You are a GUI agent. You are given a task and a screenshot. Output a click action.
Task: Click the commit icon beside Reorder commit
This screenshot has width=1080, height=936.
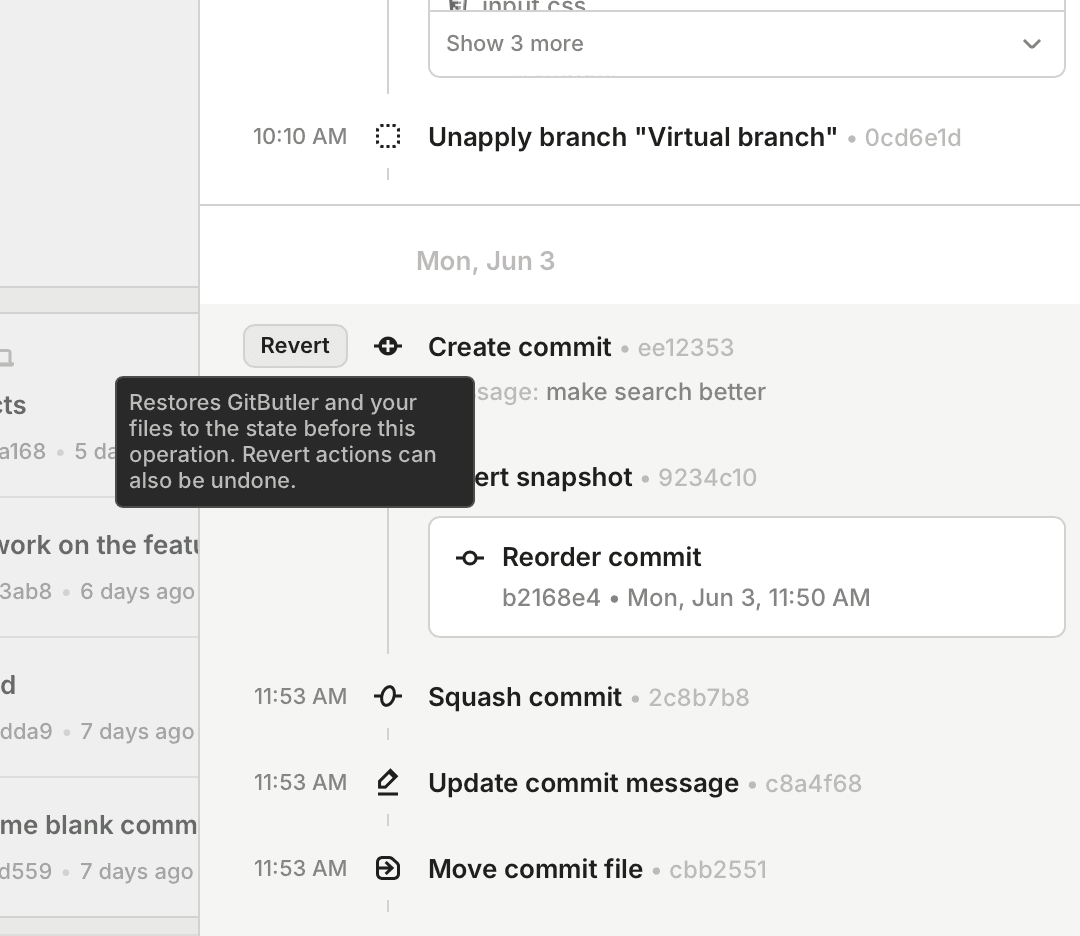469,557
